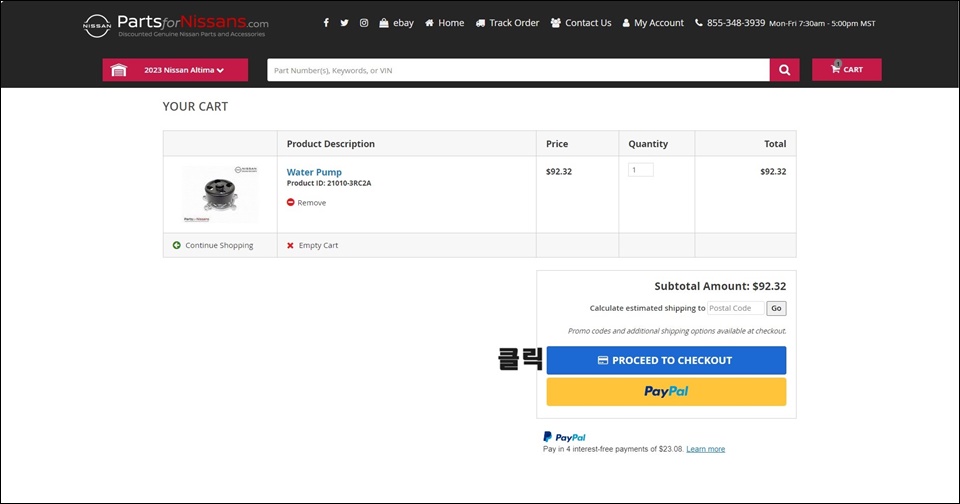Image resolution: width=960 pixels, height=504 pixels.
Task: Click the red remove minus icon
Action: (291, 202)
